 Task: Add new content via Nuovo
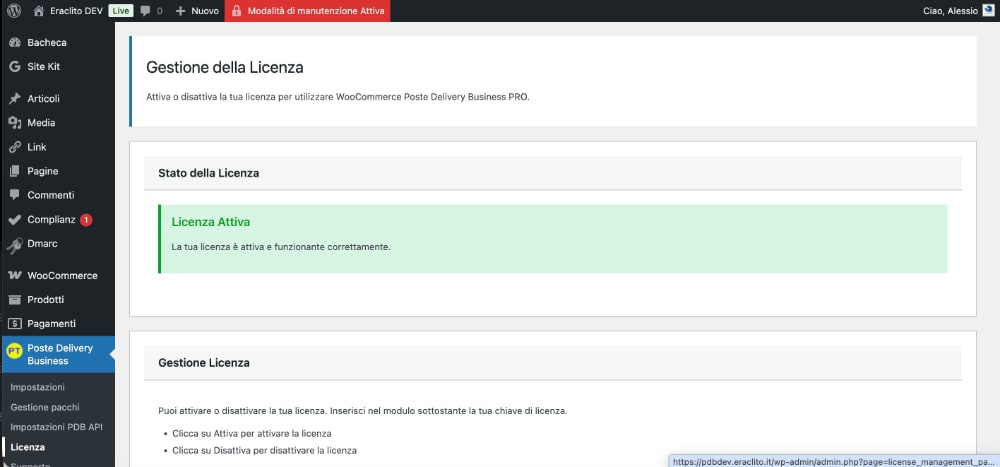click(x=197, y=11)
